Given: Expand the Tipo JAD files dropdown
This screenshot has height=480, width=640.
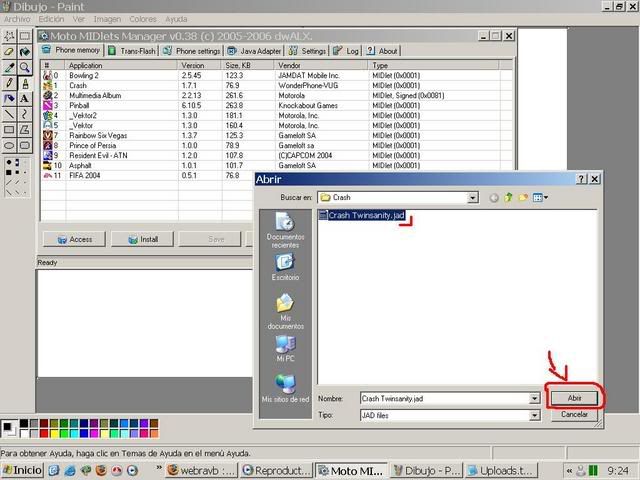Looking at the screenshot, I should click(534, 416).
